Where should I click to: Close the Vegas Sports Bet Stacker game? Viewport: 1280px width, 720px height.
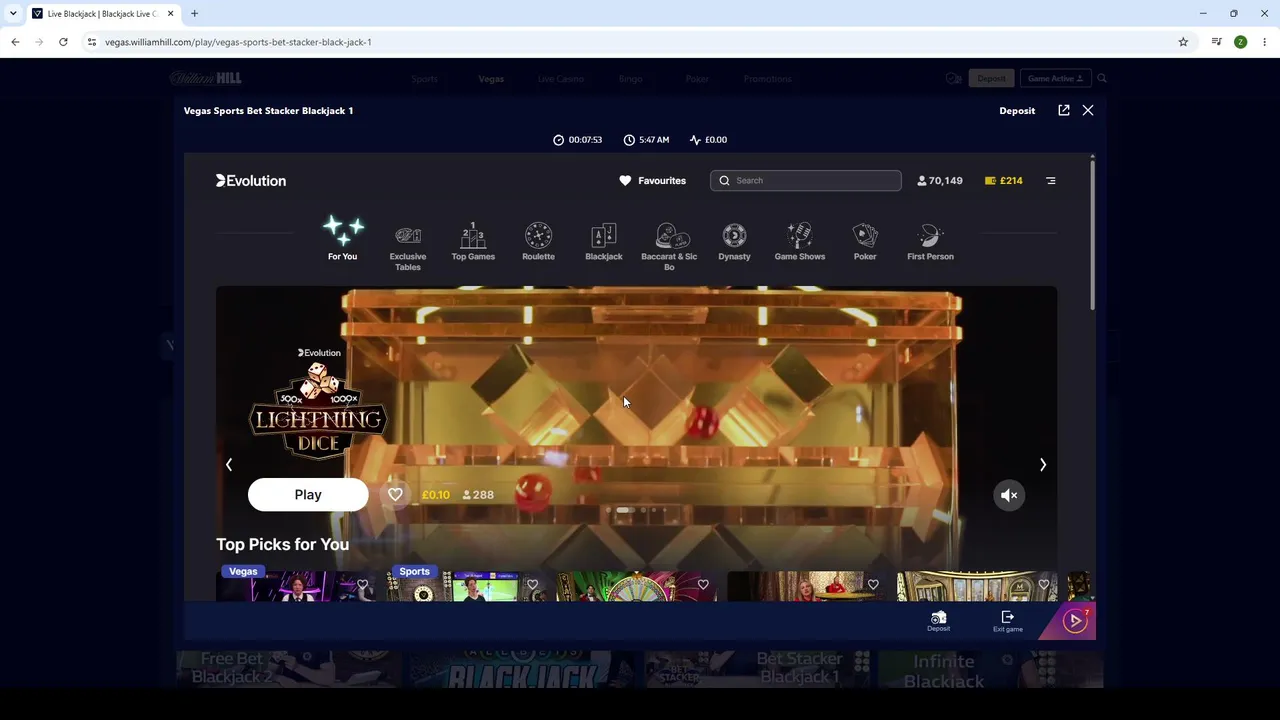(x=1088, y=110)
